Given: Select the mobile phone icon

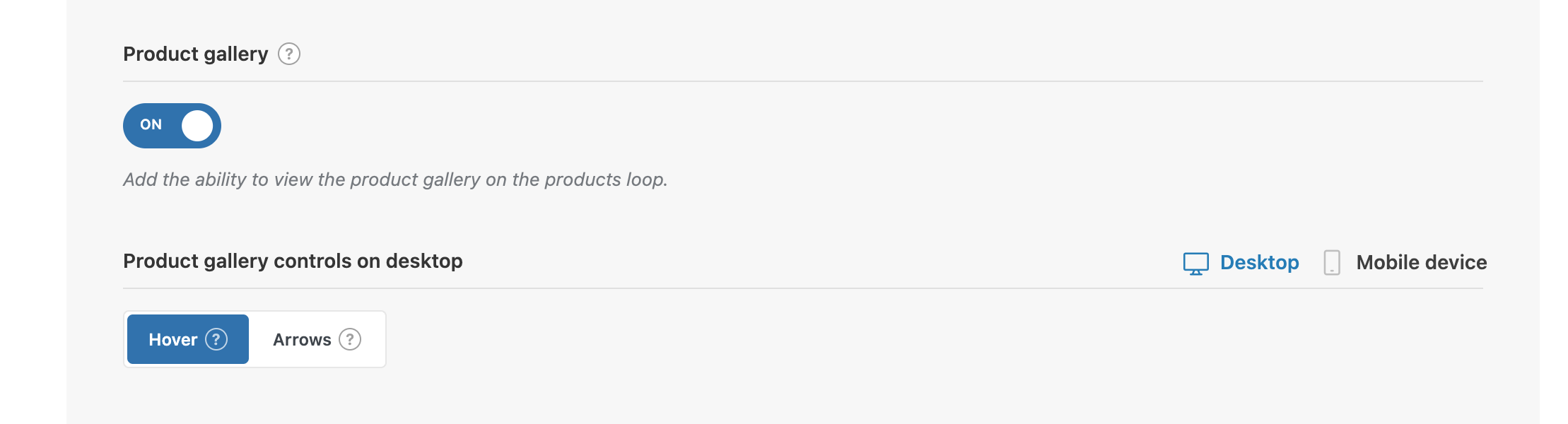Looking at the screenshot, I should coord(1332,262).
